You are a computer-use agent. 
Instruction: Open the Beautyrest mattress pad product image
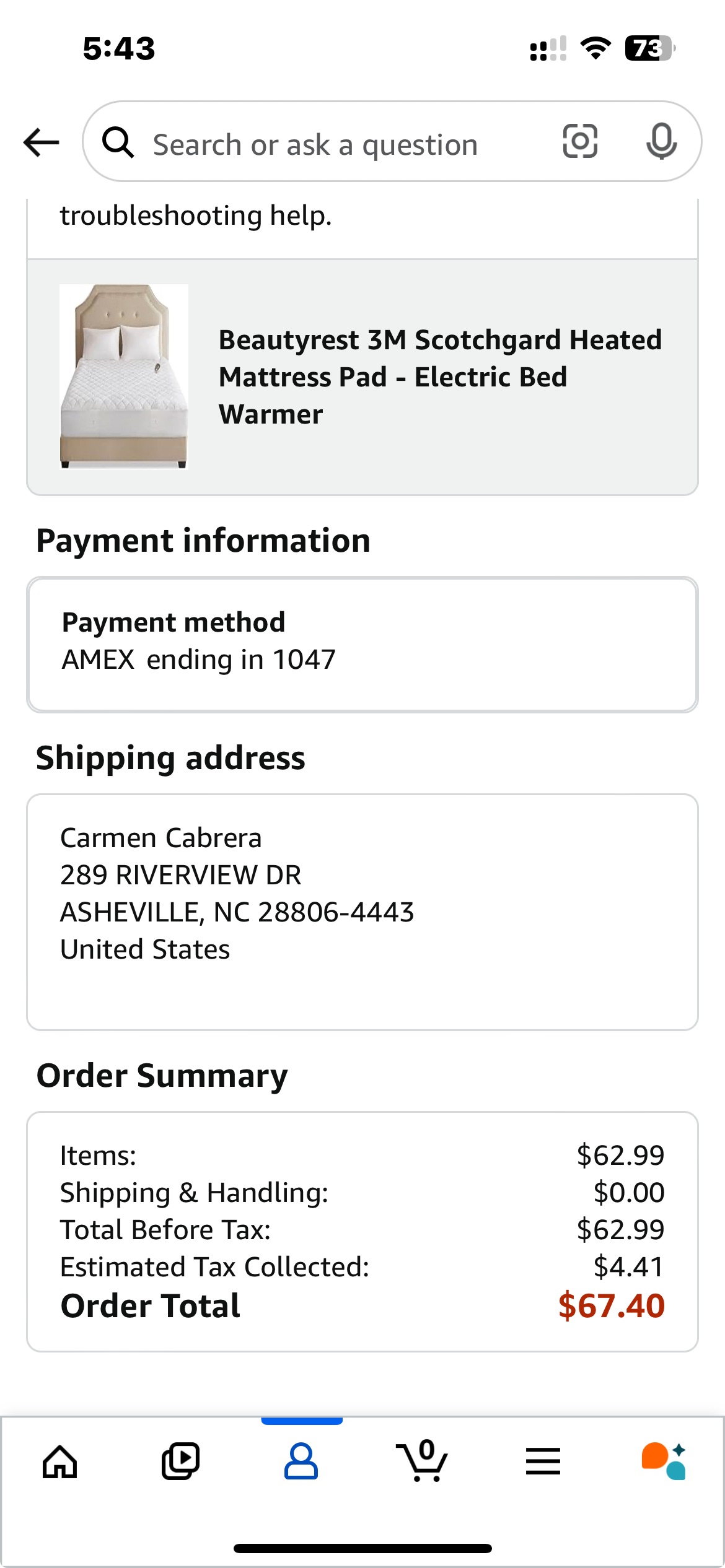pos(124,377)
